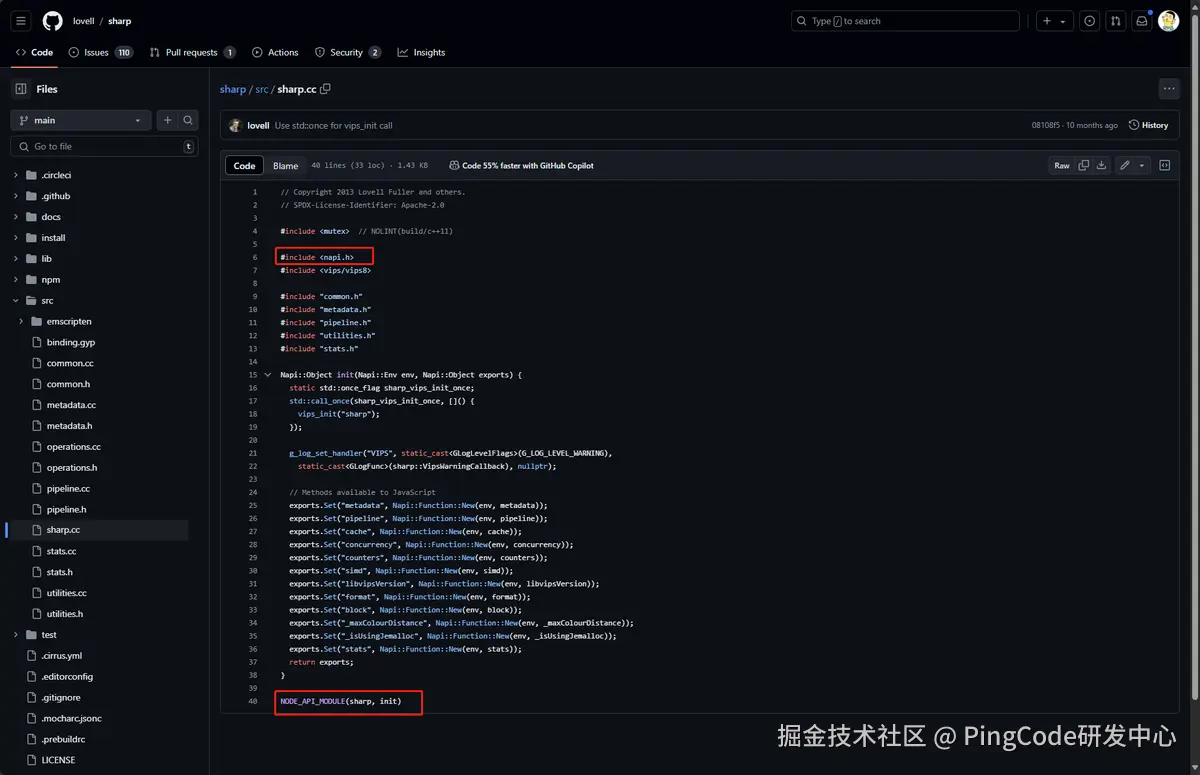This screenshot has height=775, width=1200.
Task: Open the Raw file view
Action: (x=1062, y=166)
